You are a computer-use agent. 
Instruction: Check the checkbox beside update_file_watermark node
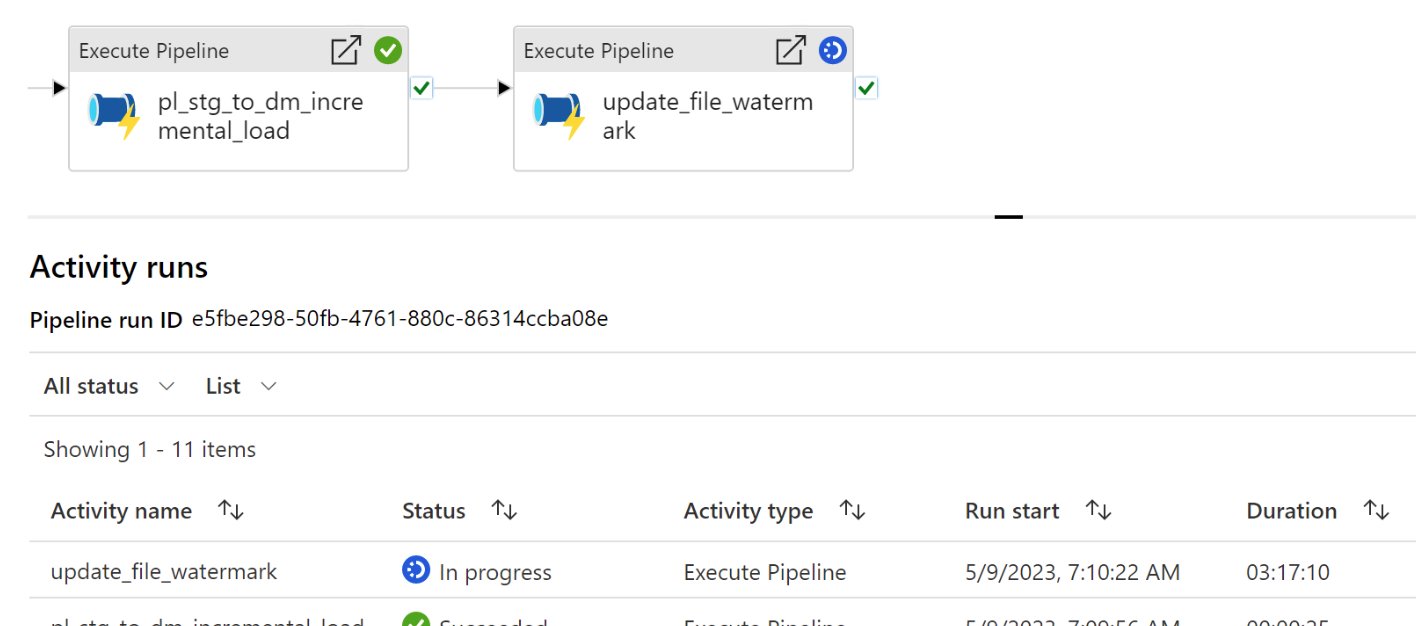865,87
